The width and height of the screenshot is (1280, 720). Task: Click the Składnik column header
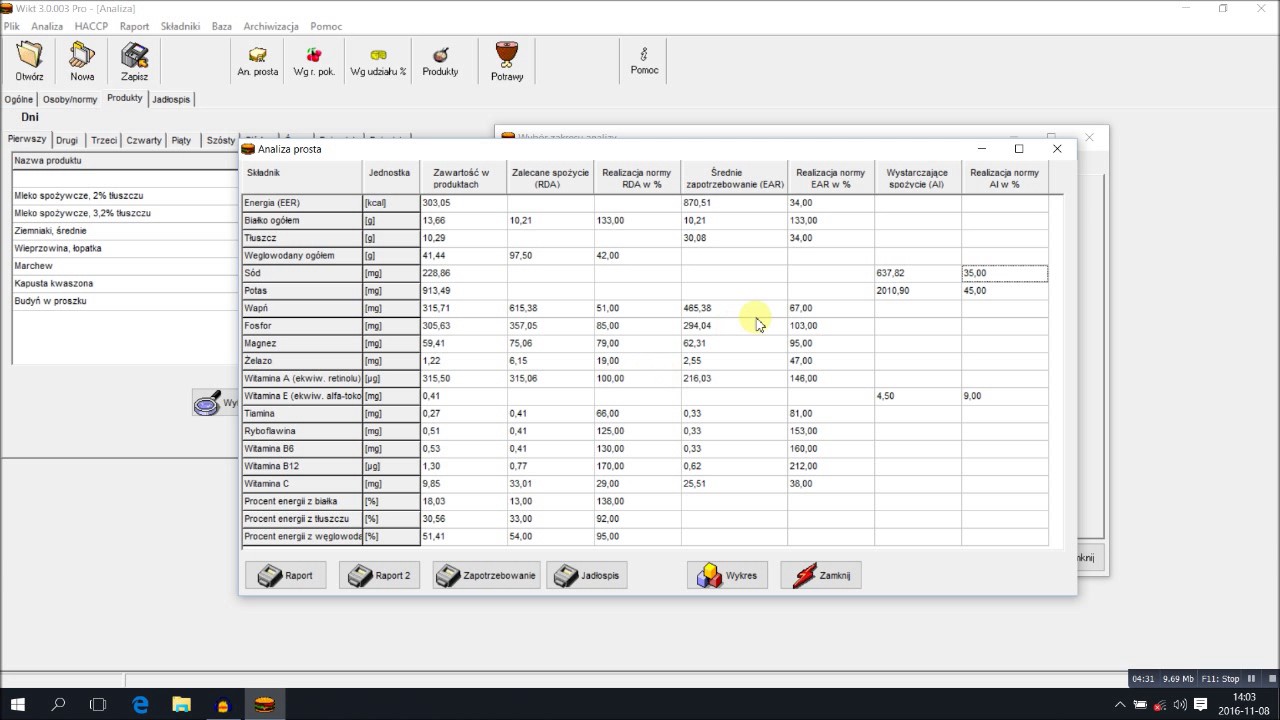302,178
